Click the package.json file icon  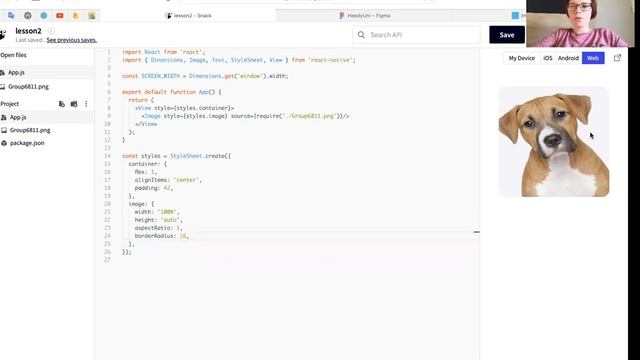[x=4, y=143]
